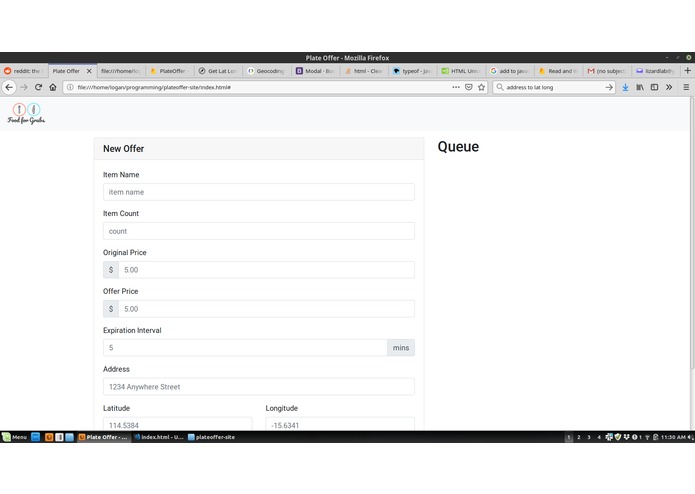Switch to the typeof JavaScript tab
695x494 pixels.
413,71
